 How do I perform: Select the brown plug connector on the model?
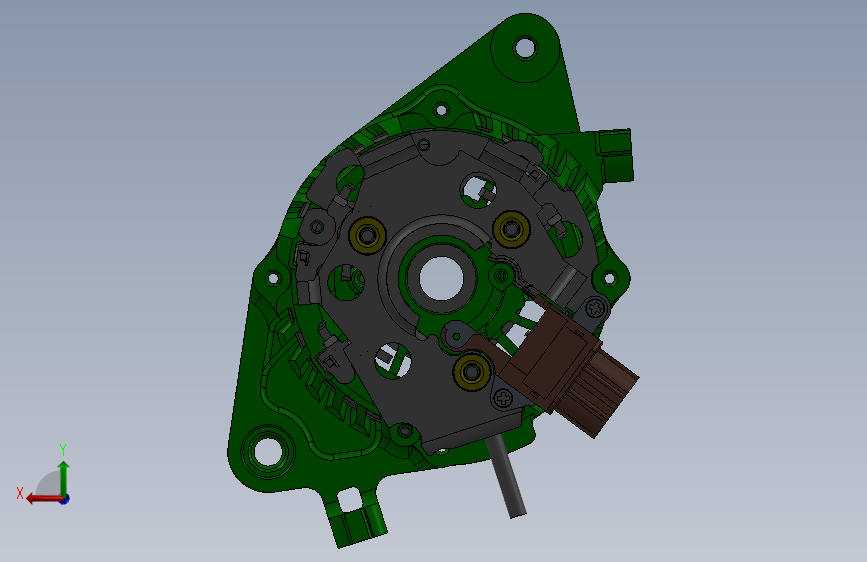tap(572, 365)
